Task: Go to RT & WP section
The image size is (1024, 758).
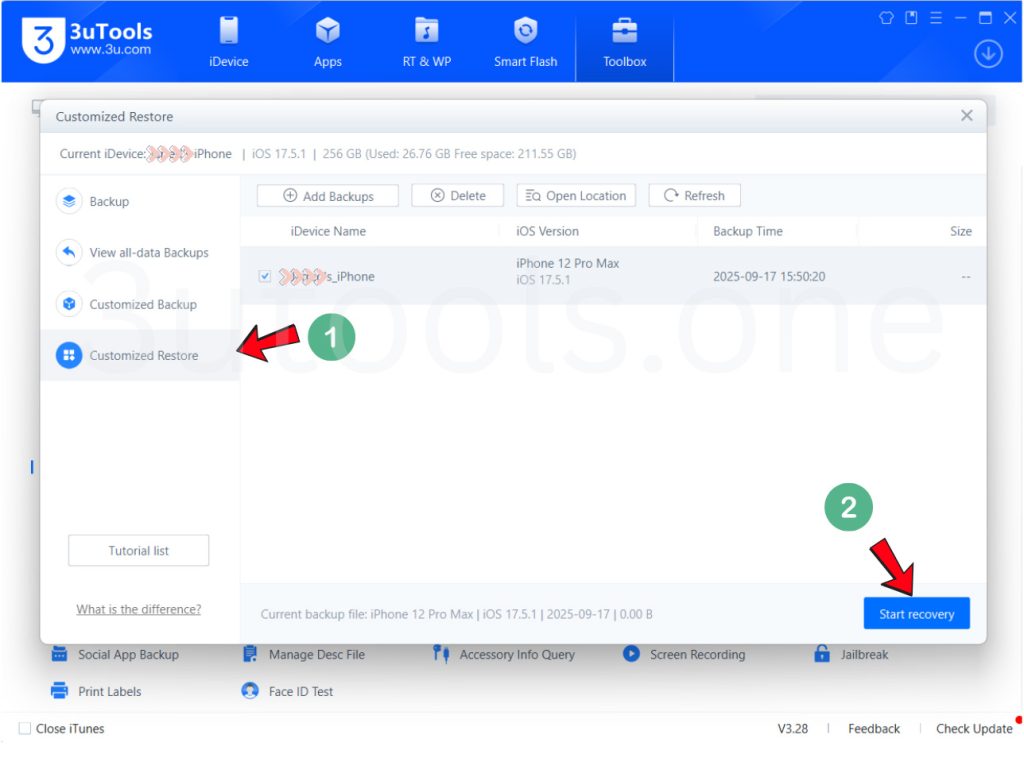Action: (426, 32)
